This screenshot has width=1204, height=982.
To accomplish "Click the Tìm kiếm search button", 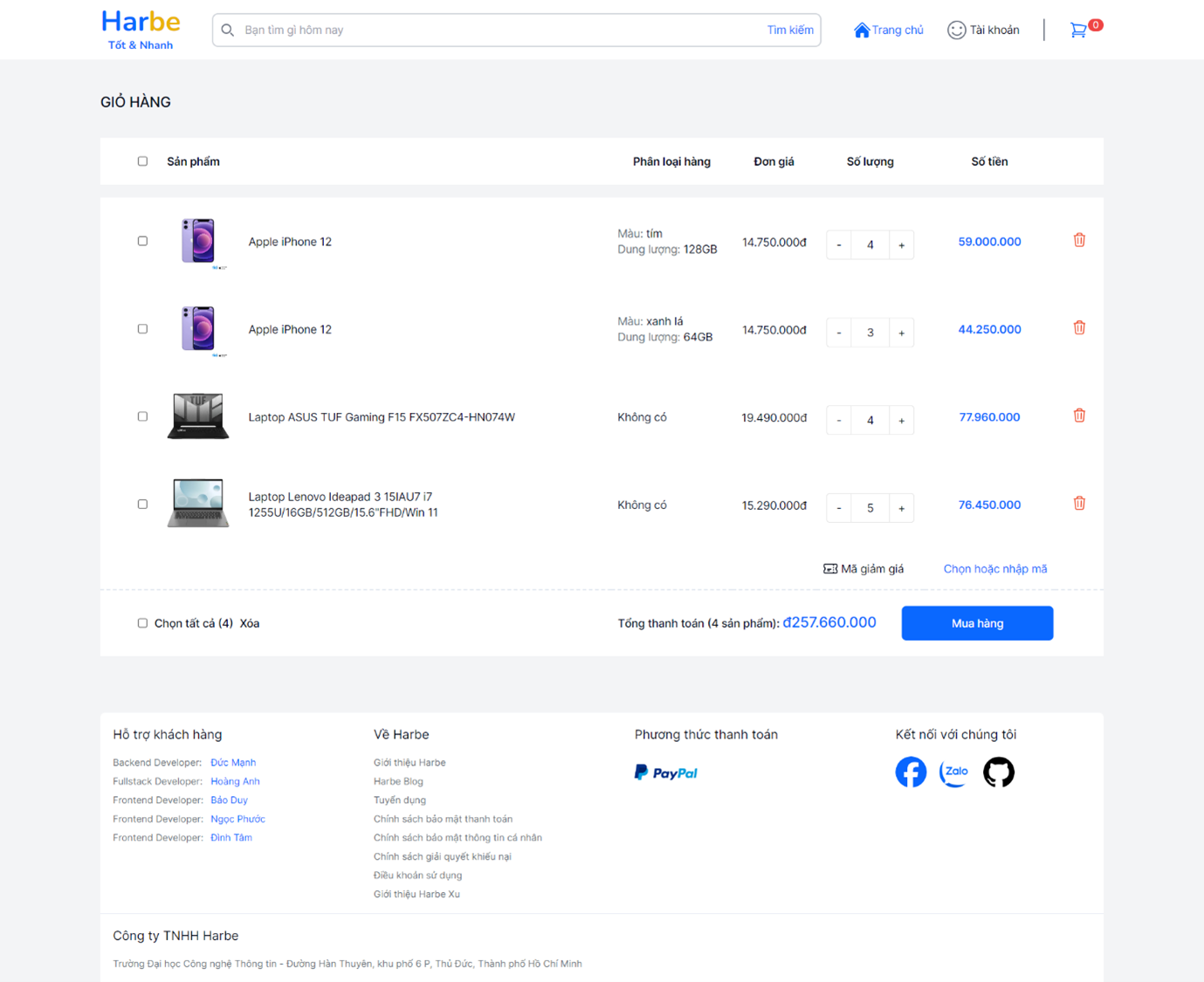I will click(790, 30).
